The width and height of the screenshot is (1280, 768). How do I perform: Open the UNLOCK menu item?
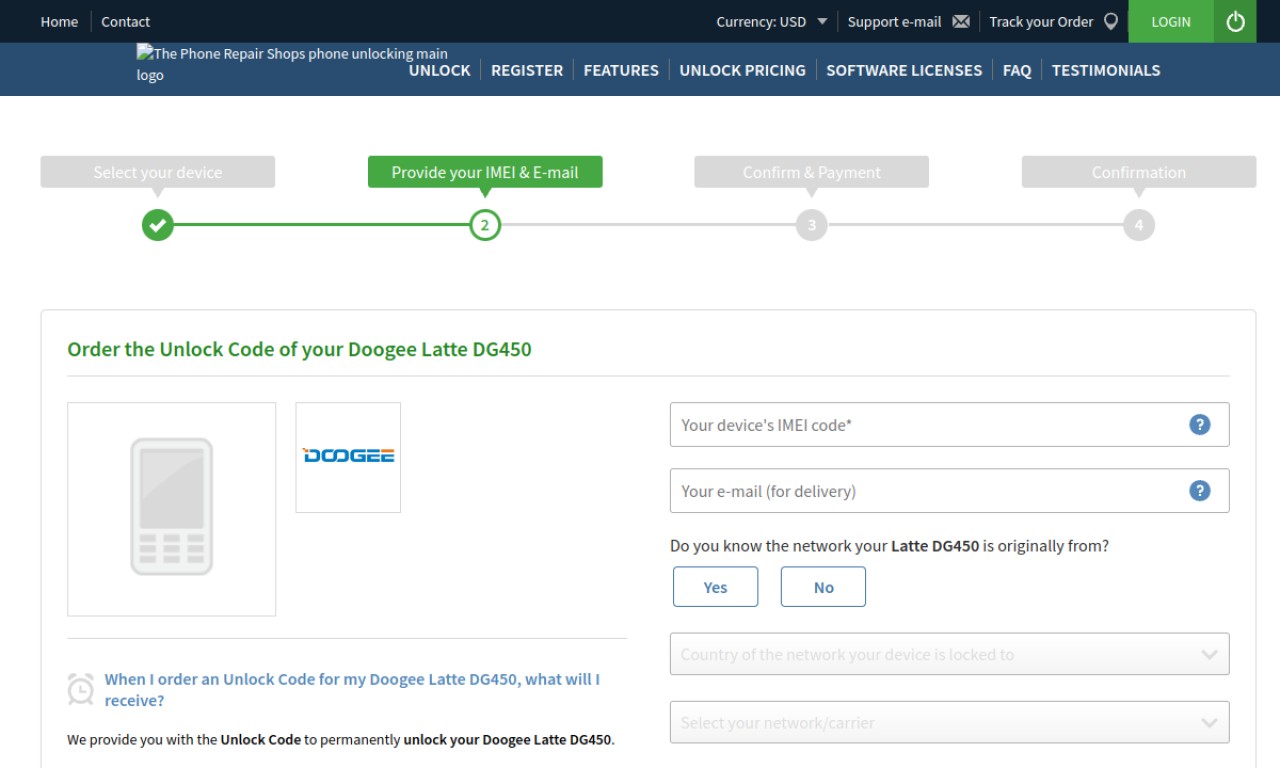439,70
